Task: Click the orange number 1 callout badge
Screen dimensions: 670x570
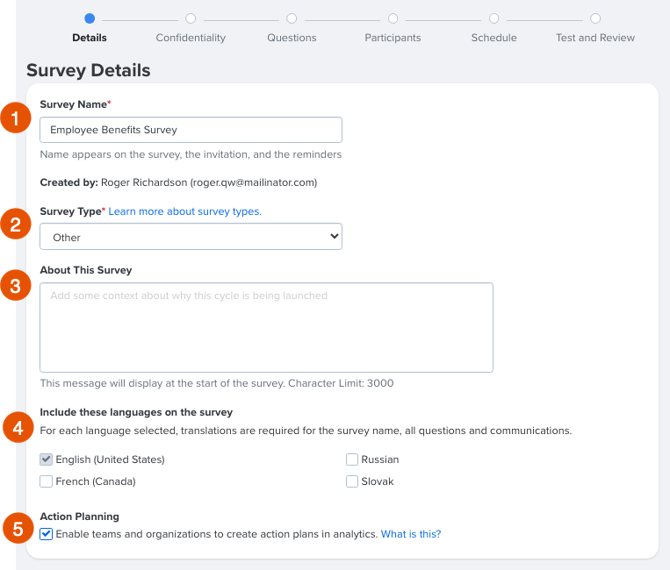Action: click(x=16, y=118)
